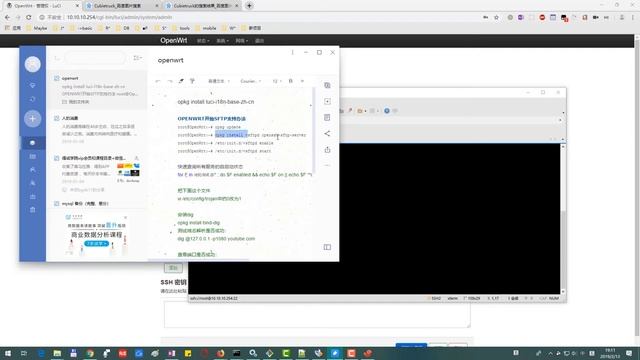The image size is (640, 360).
Task: Click the format painter icon
Action: (192, 81)
